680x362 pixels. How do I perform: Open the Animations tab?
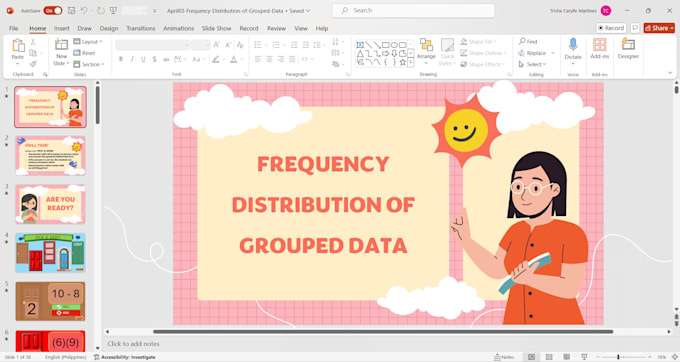tap(179, 28)
